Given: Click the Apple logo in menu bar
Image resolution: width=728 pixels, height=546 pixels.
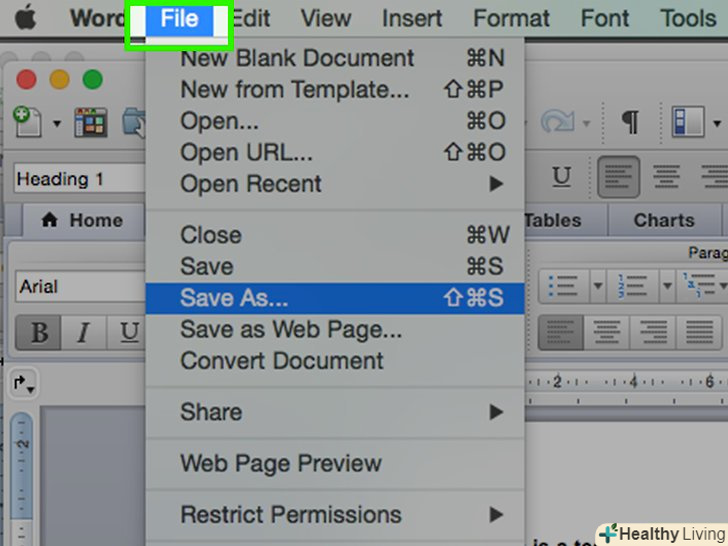Looking at the screenshot, I should (x=23, y=18).
